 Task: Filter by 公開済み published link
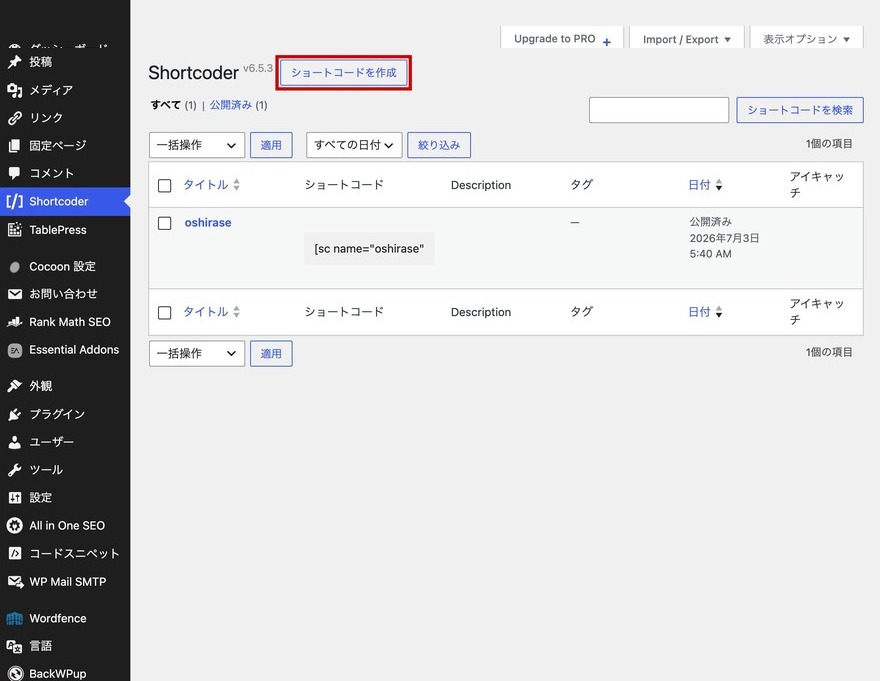231,105
